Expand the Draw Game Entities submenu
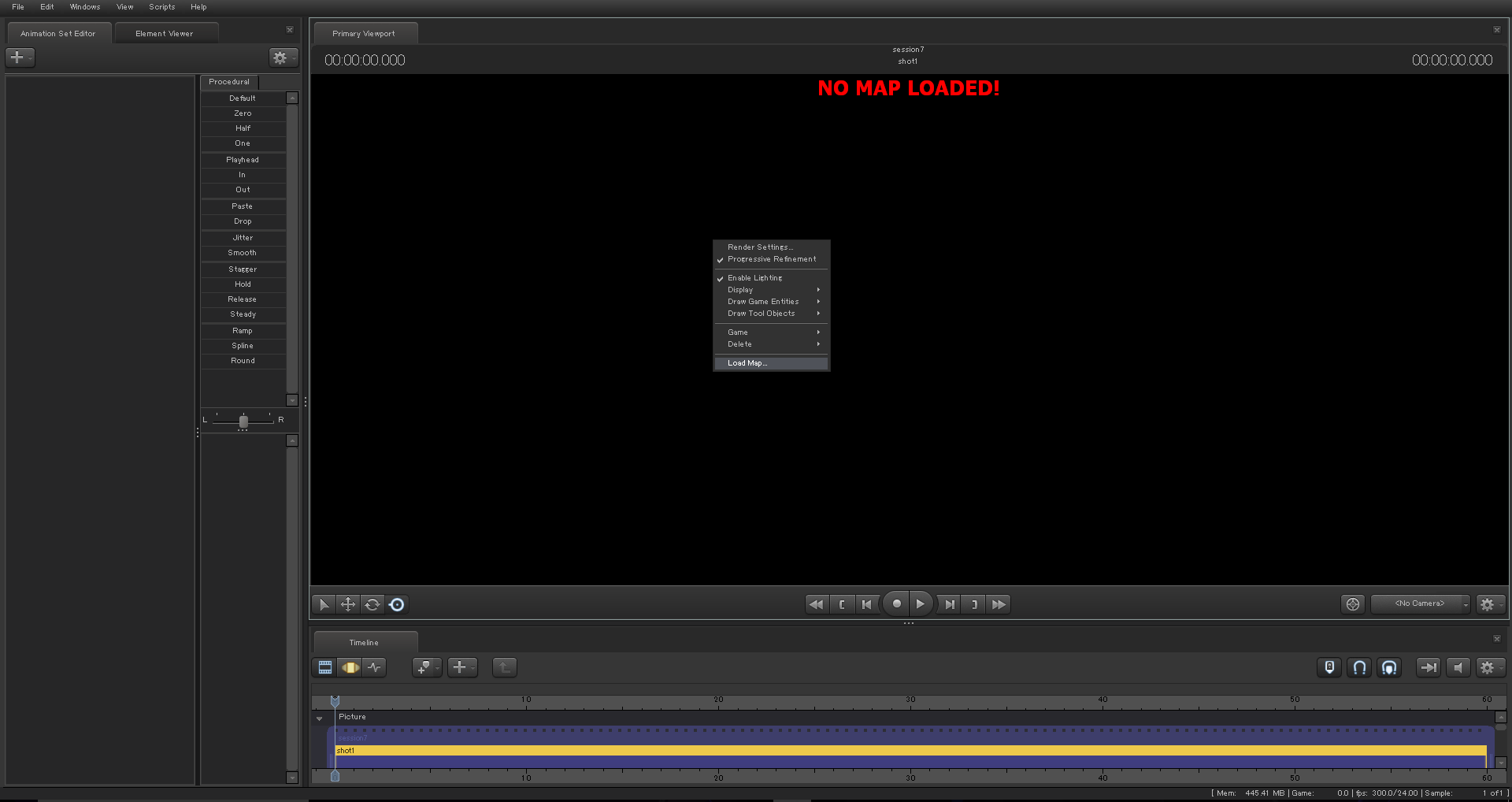Viewport: 1512px width, 802px height. pyautogui.click(x=771, y=302)
